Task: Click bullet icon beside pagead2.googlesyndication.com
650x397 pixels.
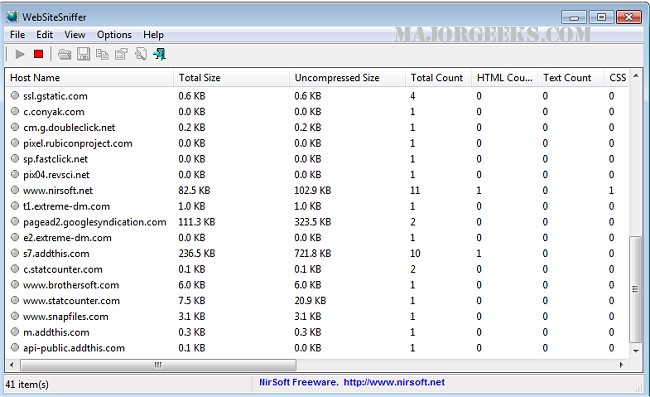Action: pyautogui.click(x=15, y=222)
